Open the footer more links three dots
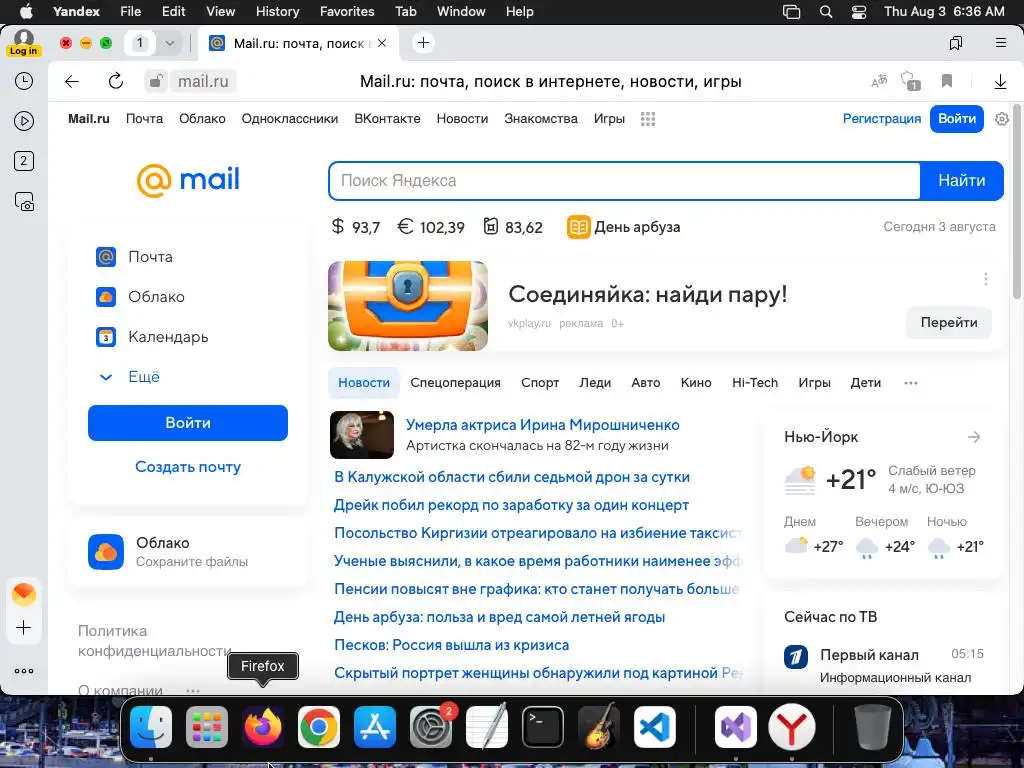 coord(193,690)
